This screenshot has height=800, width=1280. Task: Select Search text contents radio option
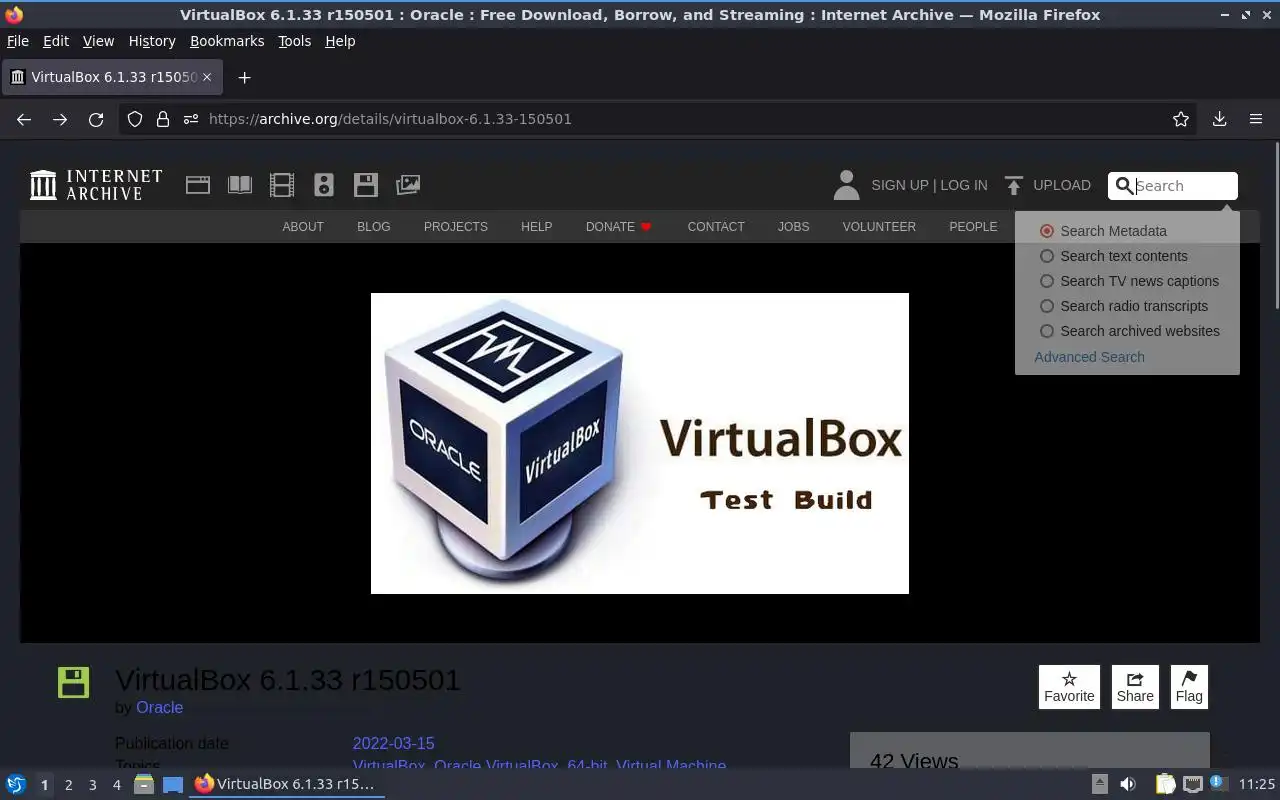tap(1047, 256)
